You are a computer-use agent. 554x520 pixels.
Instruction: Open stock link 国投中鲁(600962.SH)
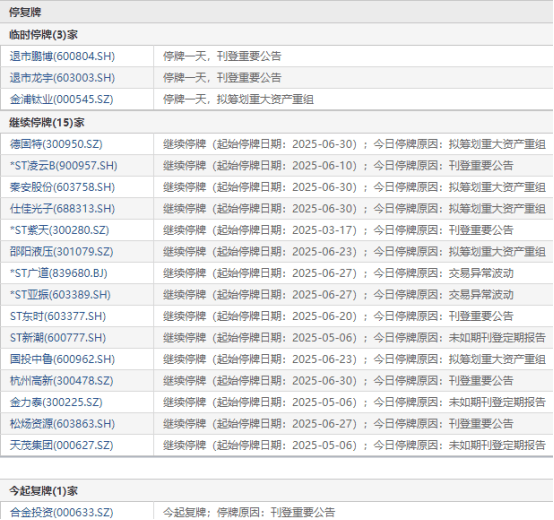(x=62, y=360)
